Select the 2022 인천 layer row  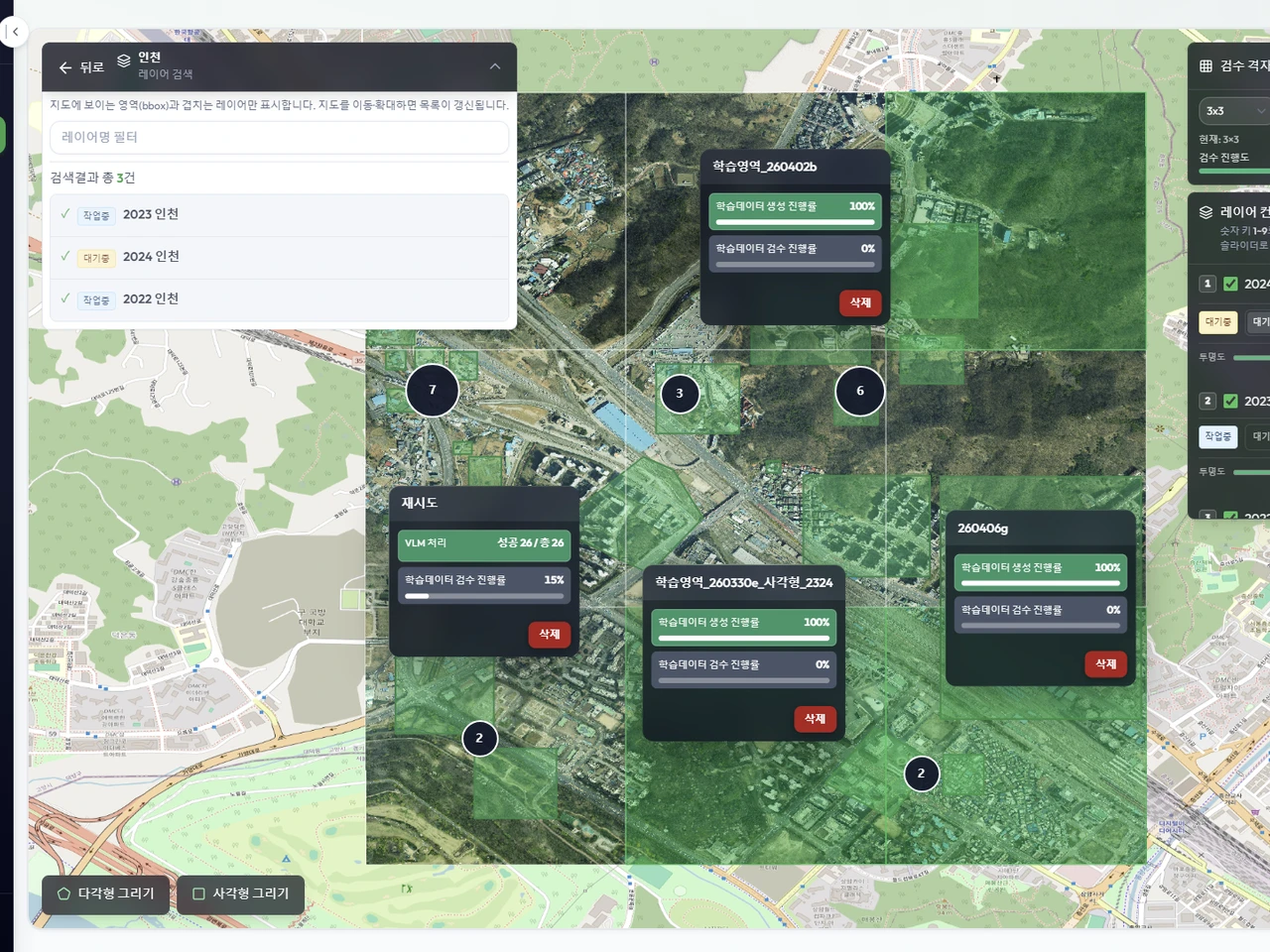[x=279, y=299]
